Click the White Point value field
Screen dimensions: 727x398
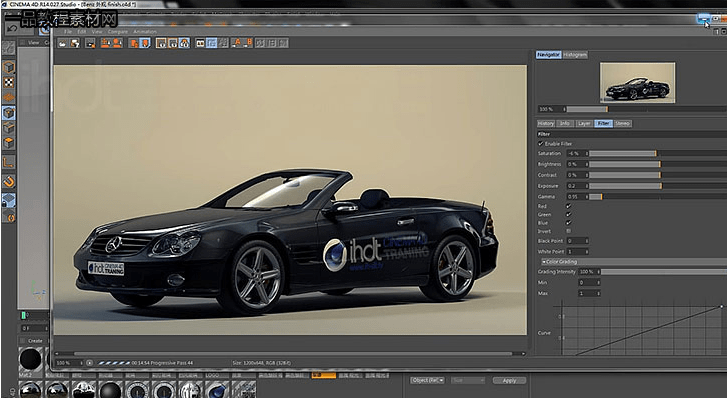coord(577,251)
